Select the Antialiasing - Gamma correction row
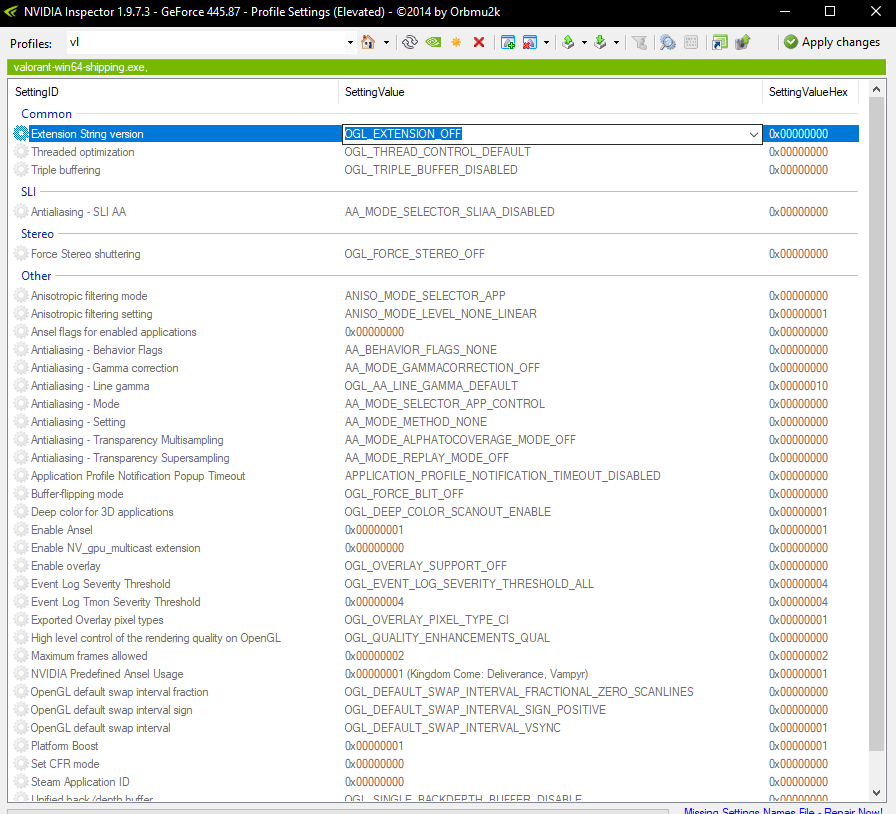Screen dimensions: 896x814 point(435,368)
